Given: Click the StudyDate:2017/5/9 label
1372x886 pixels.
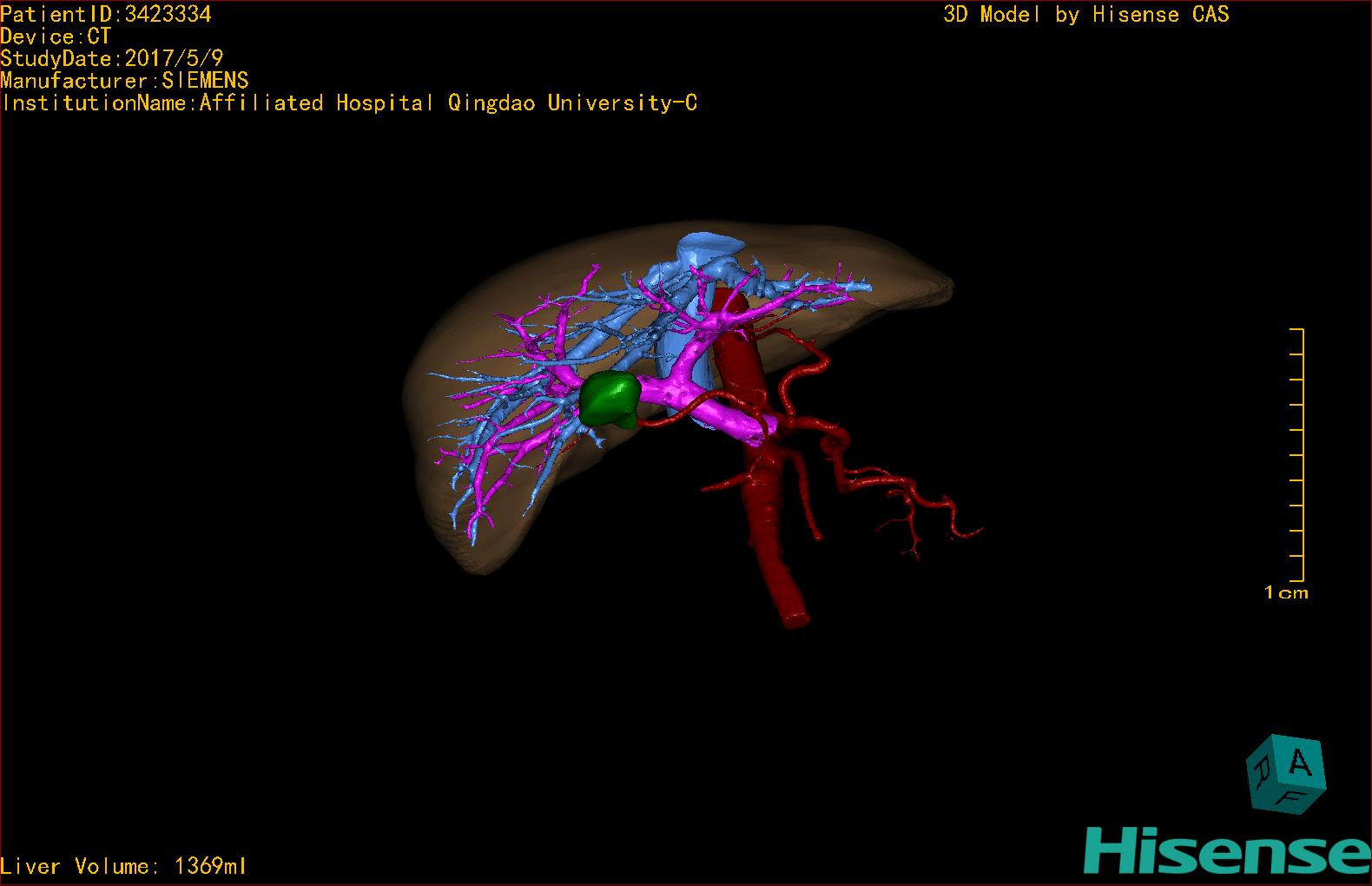Looking at the screenshot, I should [x=112, y=58].
